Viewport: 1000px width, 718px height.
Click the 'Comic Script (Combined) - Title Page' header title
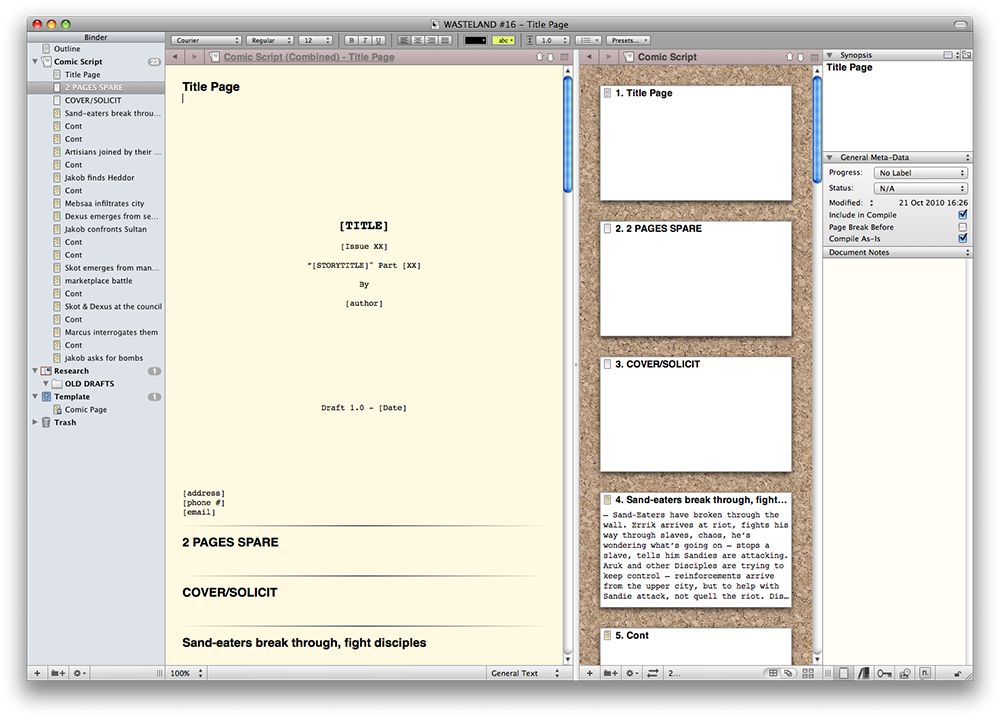tap(308, 57)
